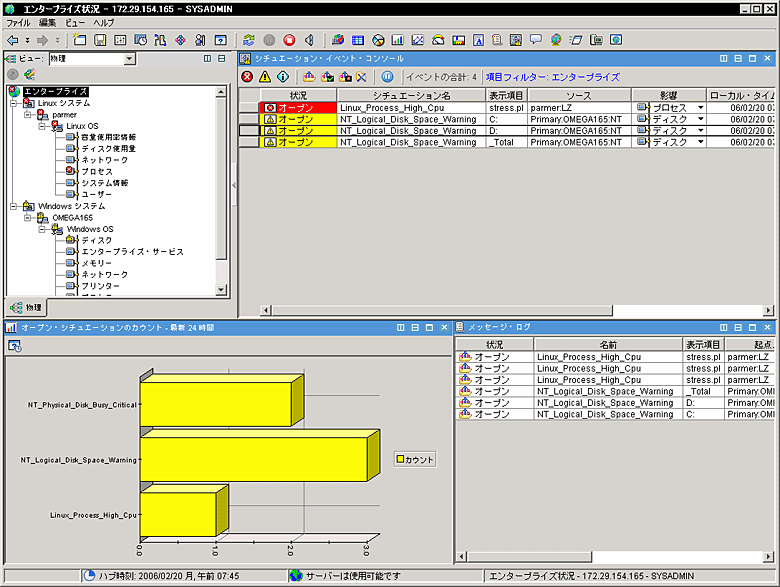Click the シチュエーション名 column header

click(x=412, y=94)
